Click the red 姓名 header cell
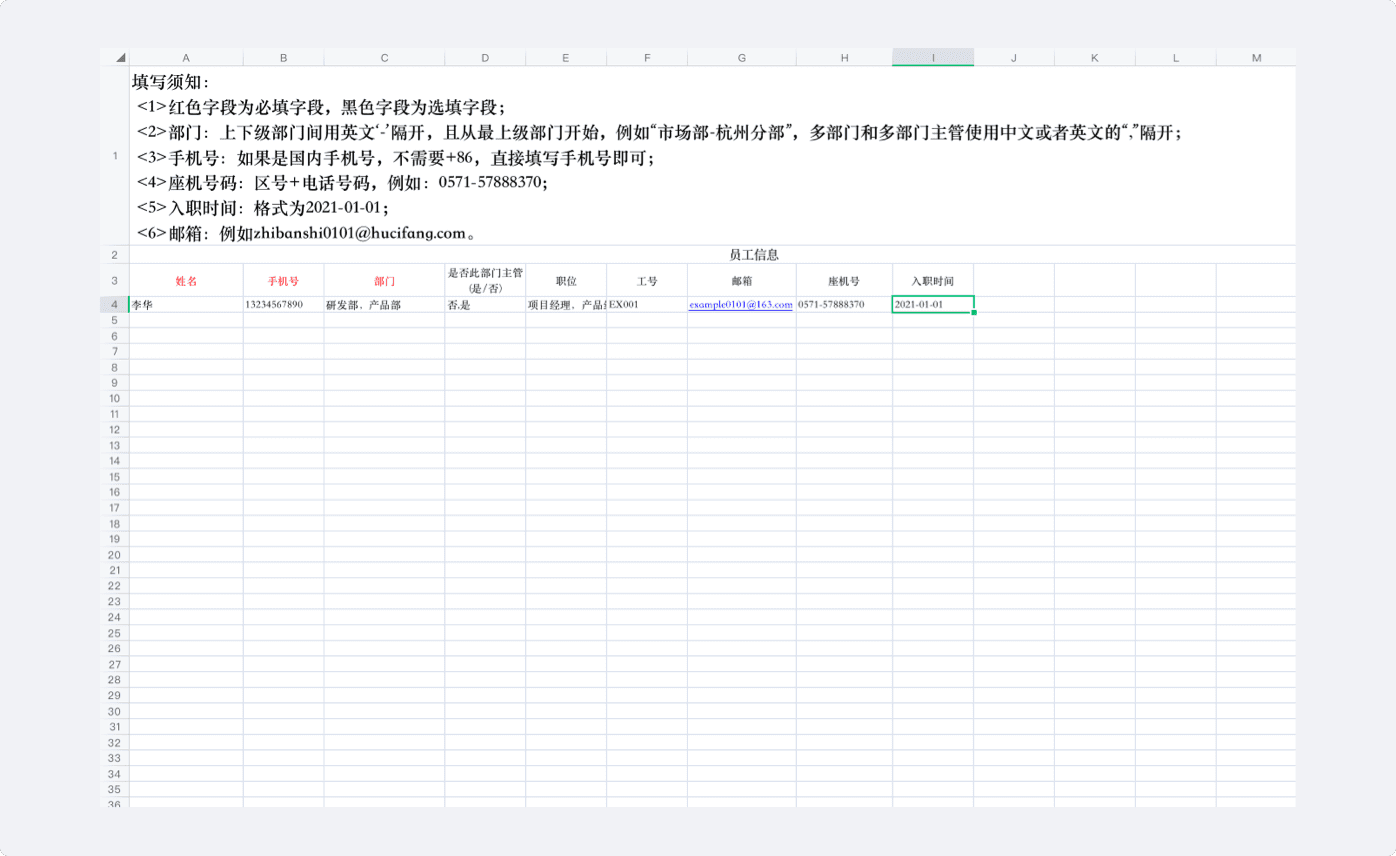This screenshot has width=1396, height=856. (186, 280)
